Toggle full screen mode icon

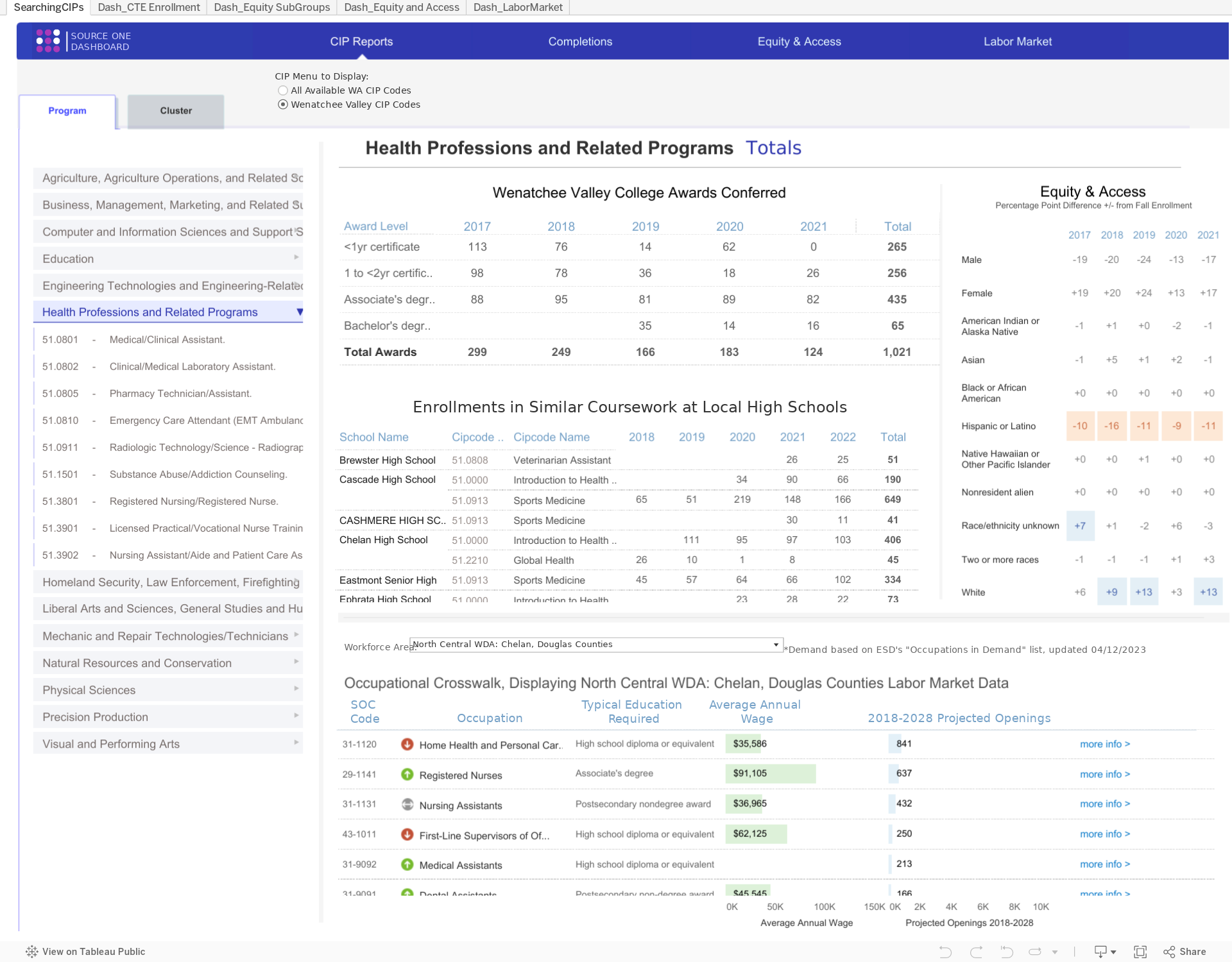(x=1140, y=952)
